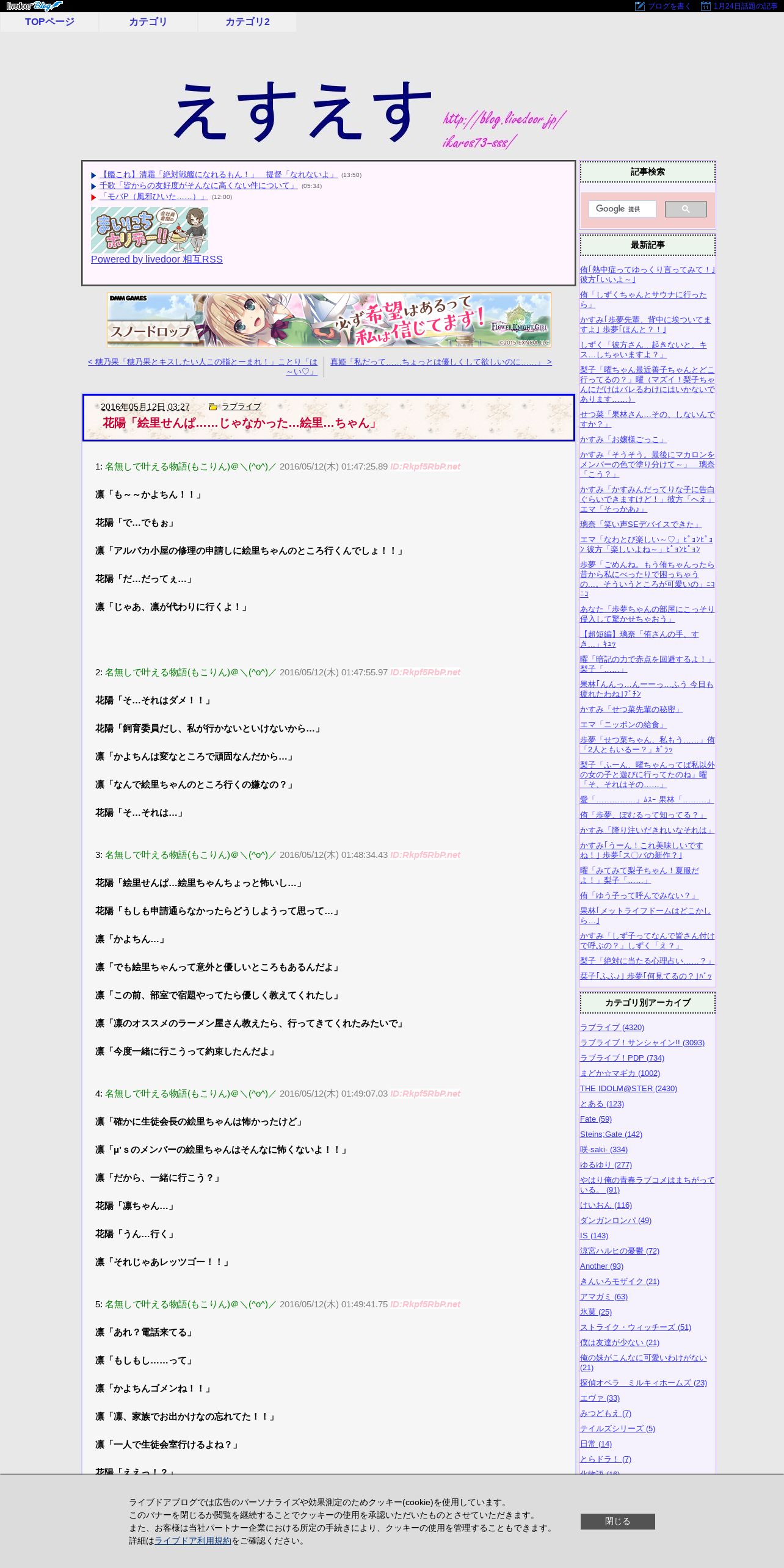Click the Google search magnifier button
This screenshot has width=784, height=1568.
[686, 209]
